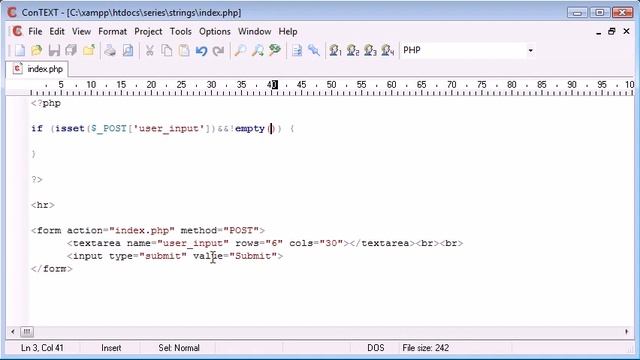Print the document using printer icon
The width and height of the screenshot is (640, 360).
[110, 51]
